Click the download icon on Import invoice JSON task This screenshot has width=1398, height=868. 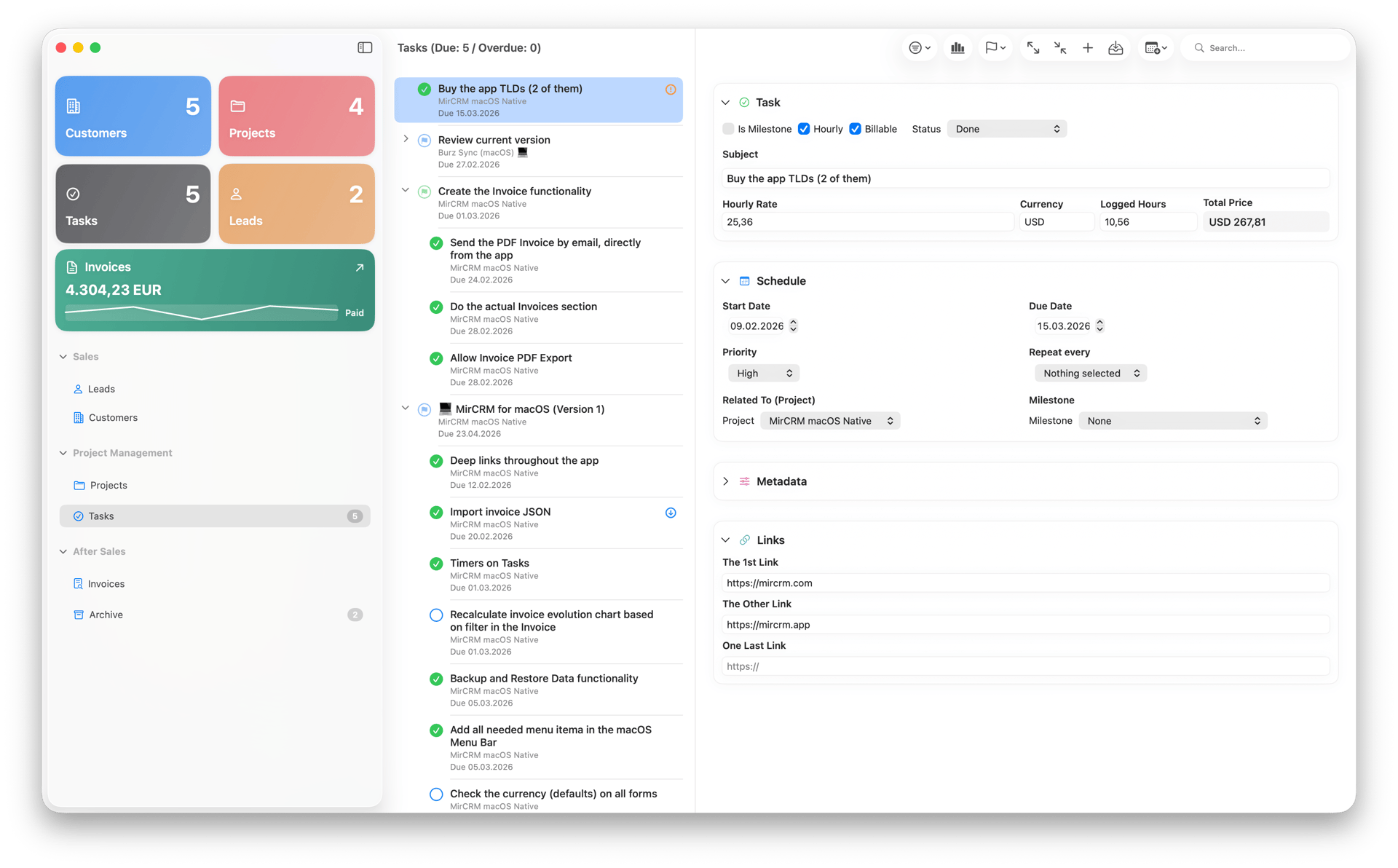tap(670, 513)
